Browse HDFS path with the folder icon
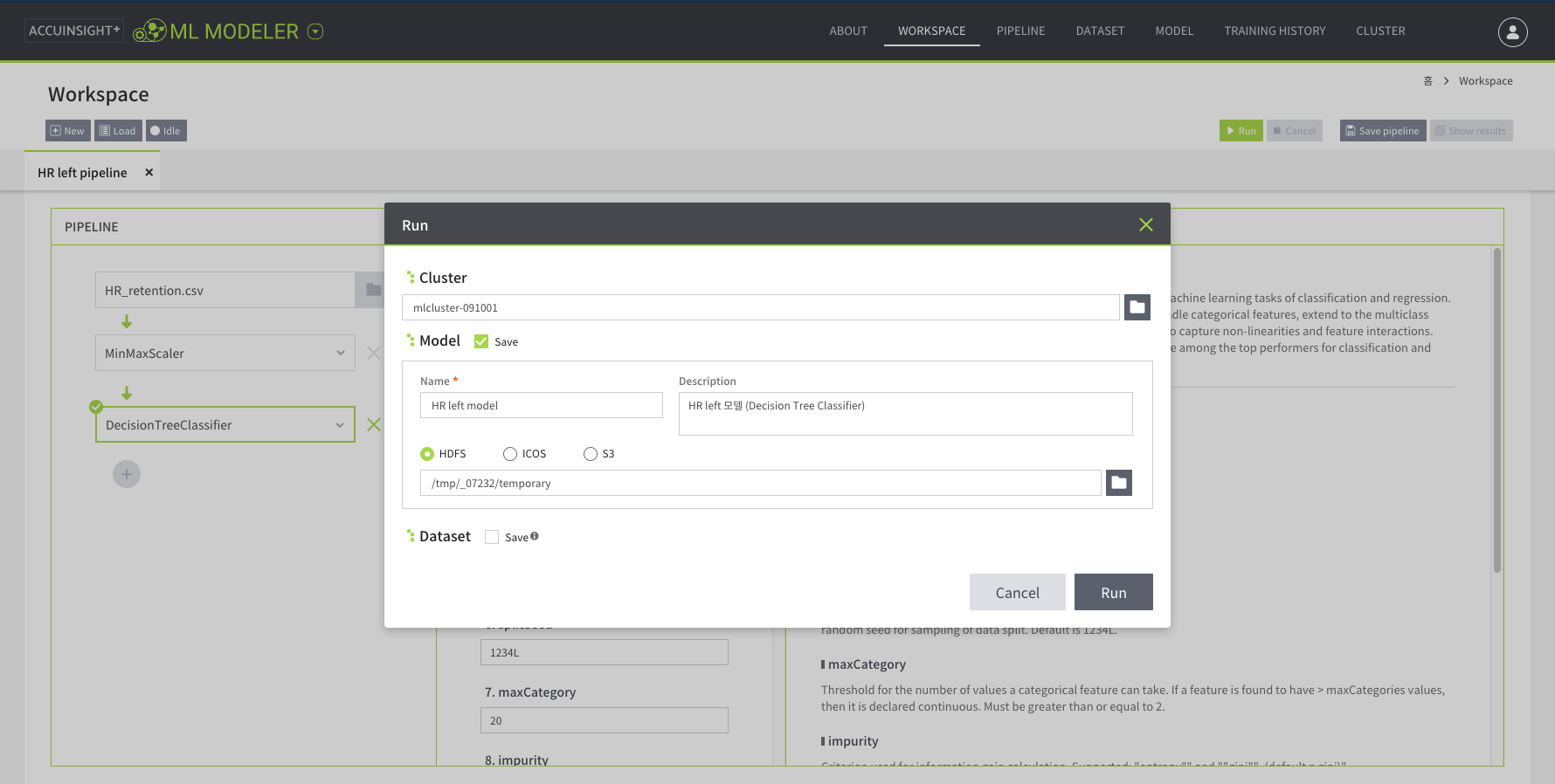The height and width of the screenshot is (784, 1555). pyautogui.click(x=1118, y=483)
